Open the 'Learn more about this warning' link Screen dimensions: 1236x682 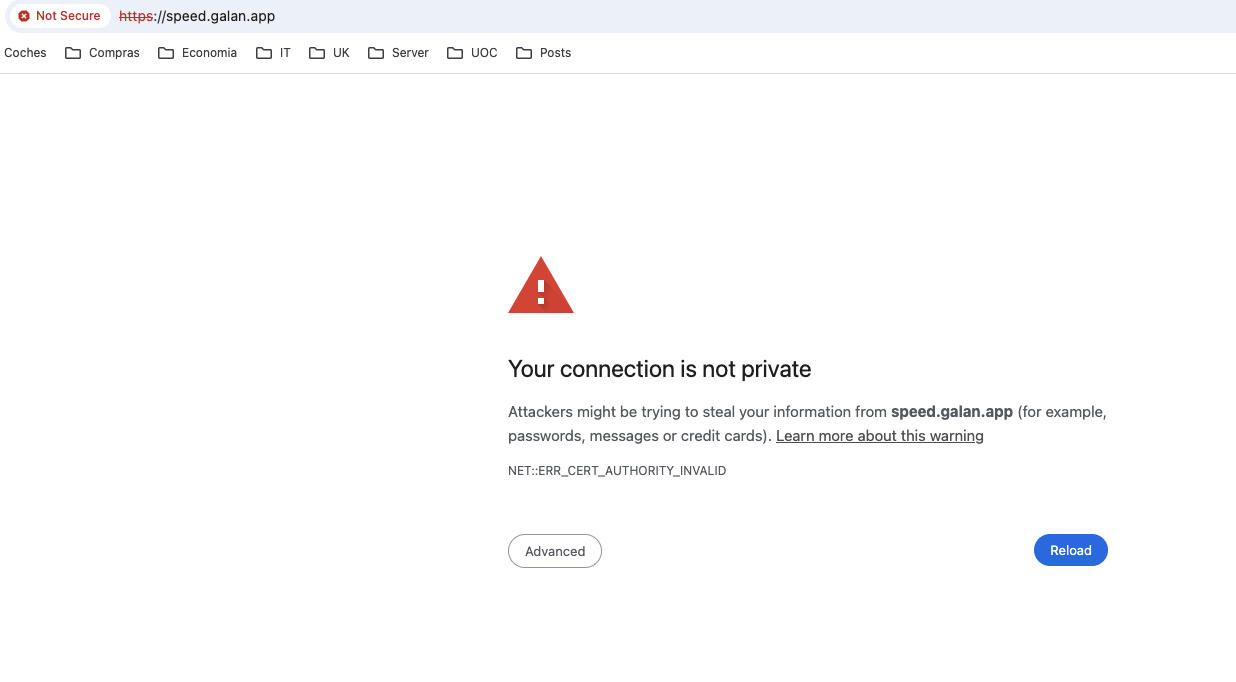879,436
